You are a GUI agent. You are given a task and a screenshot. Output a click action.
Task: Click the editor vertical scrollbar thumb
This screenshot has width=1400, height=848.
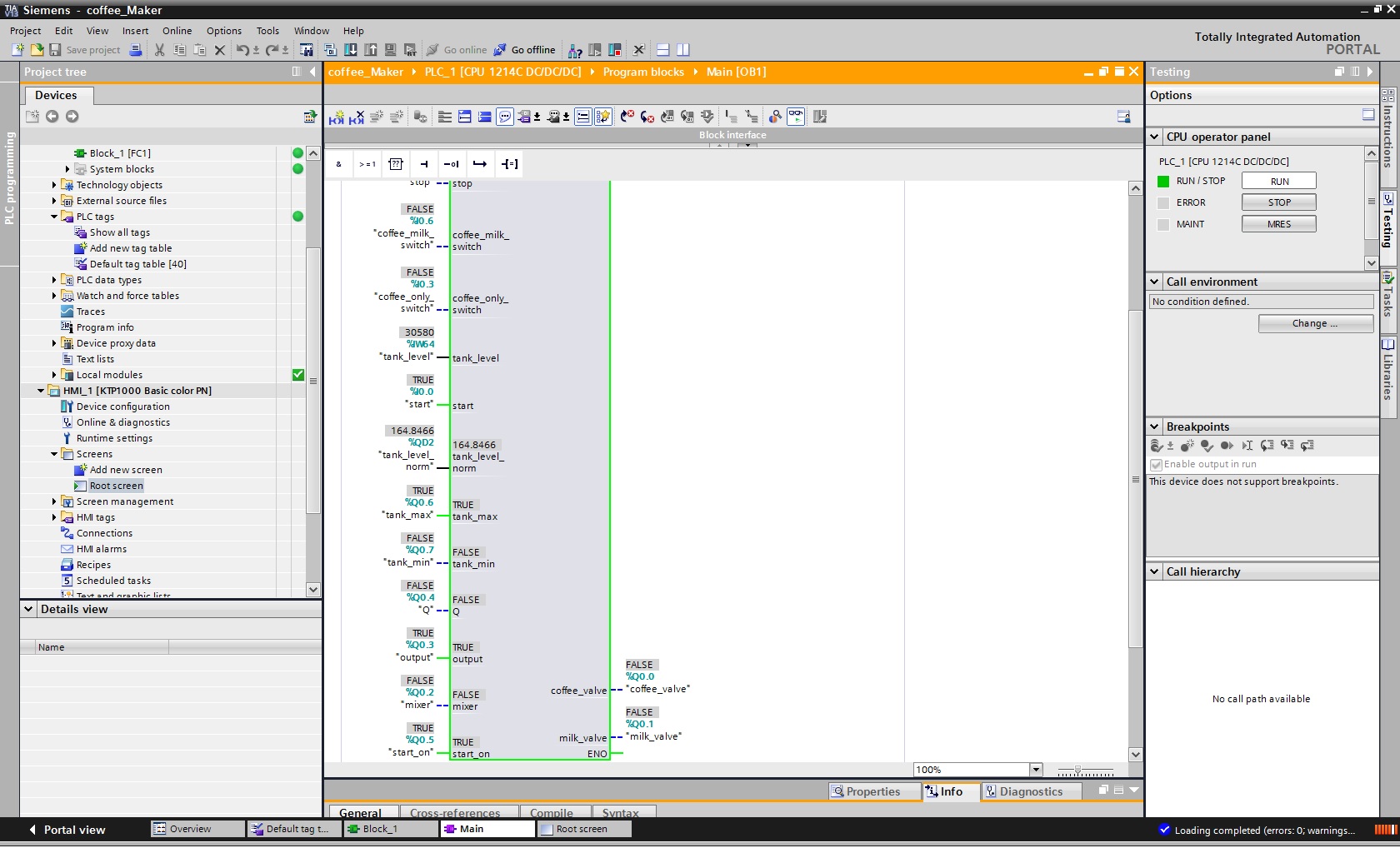click(x=1135, y=479)
